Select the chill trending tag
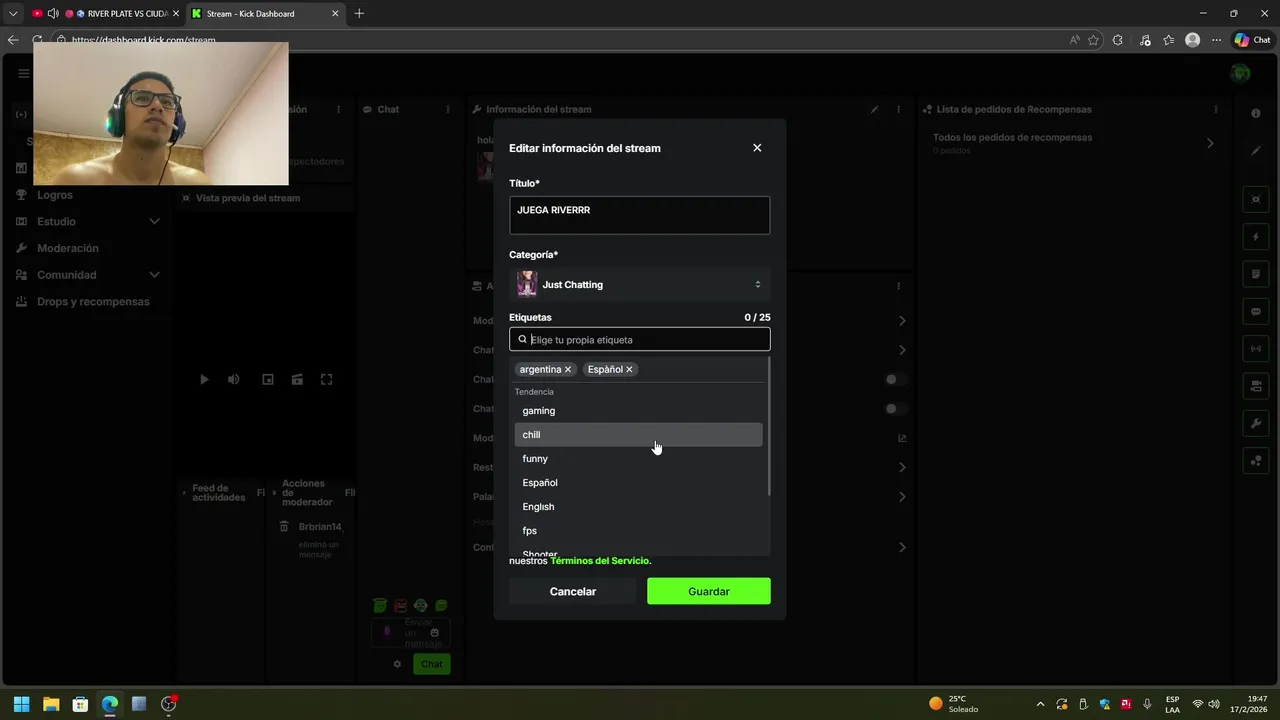This screenshot has height=720, width=1280. (638, 435)
